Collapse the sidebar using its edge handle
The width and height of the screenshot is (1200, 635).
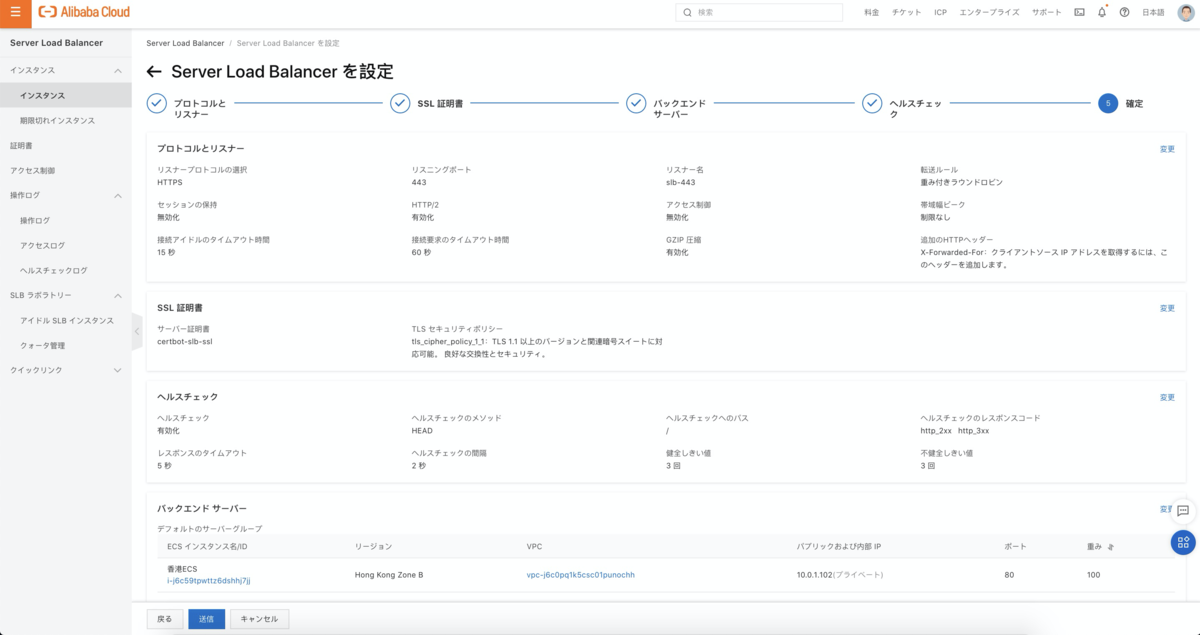[x=137, y=331]
